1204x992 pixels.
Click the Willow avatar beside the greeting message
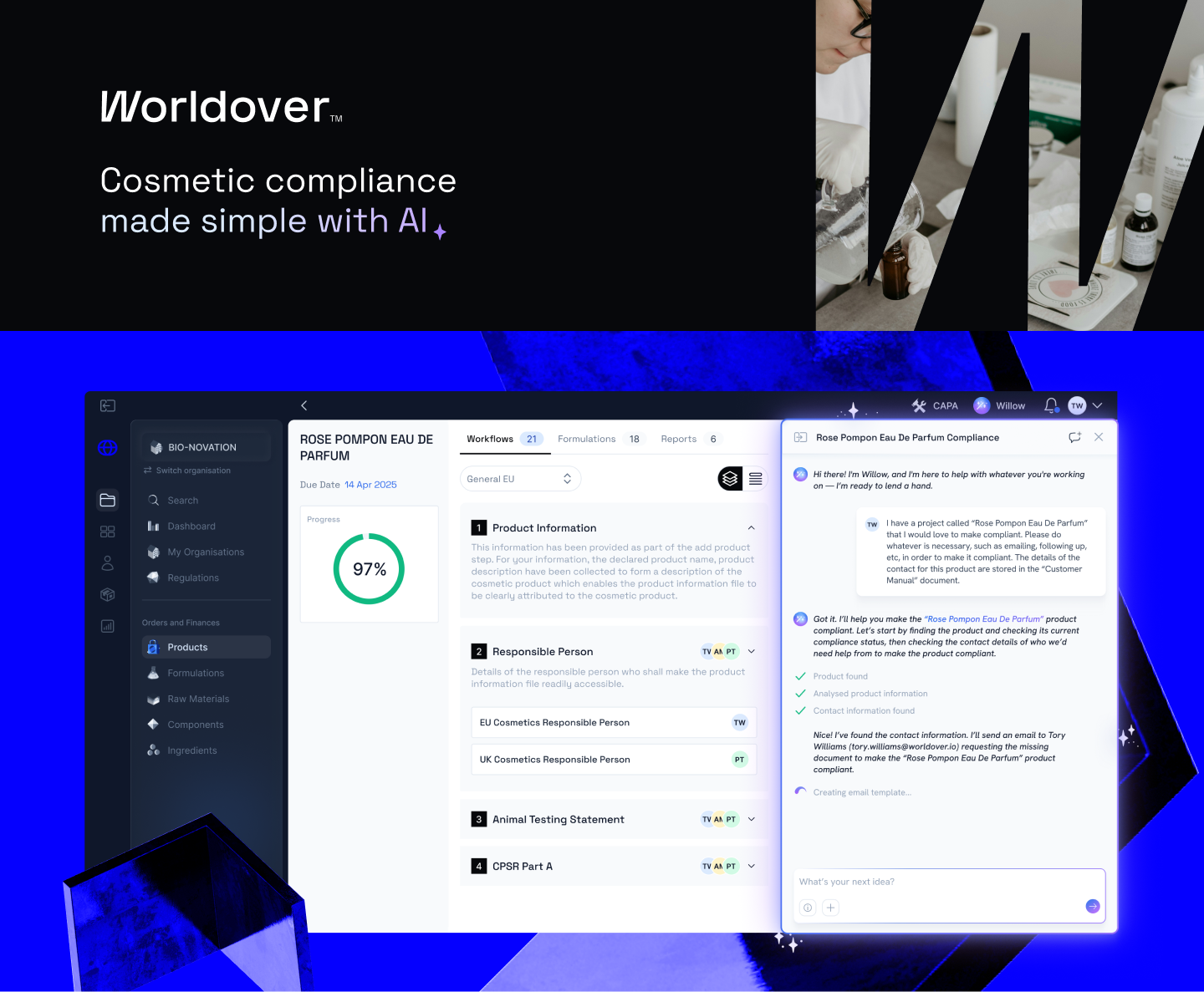pos(800,475)
